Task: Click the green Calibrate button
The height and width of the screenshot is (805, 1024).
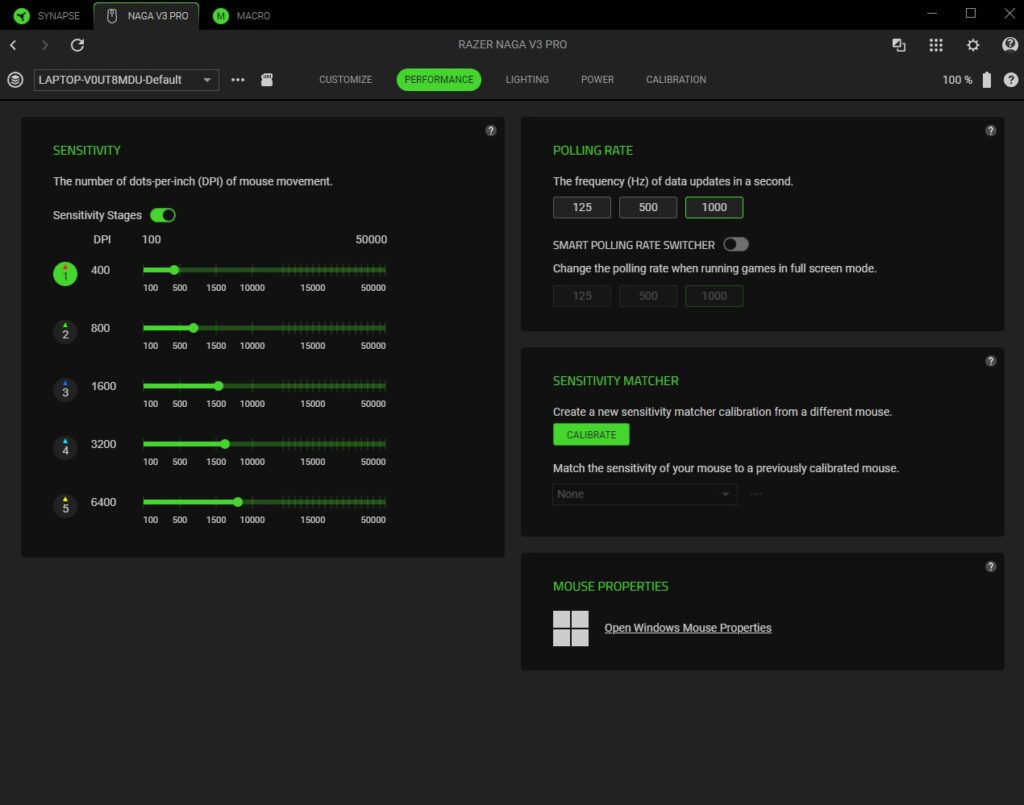Action: coord(591,435)
